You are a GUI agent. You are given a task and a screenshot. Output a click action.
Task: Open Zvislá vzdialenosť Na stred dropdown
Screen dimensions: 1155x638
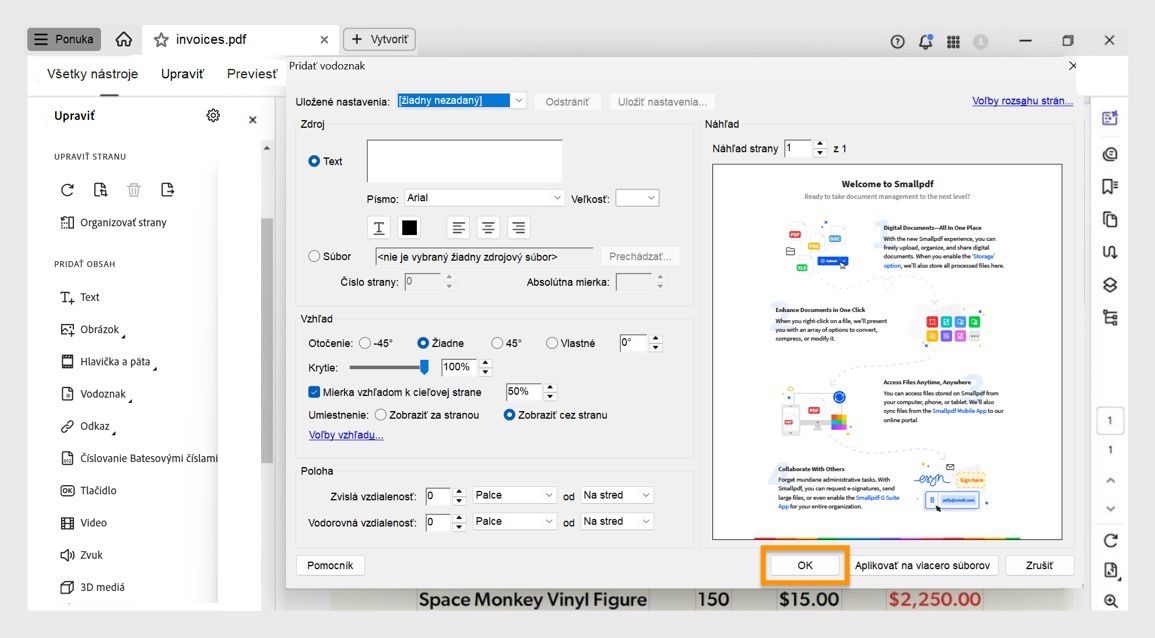point(617,495)
